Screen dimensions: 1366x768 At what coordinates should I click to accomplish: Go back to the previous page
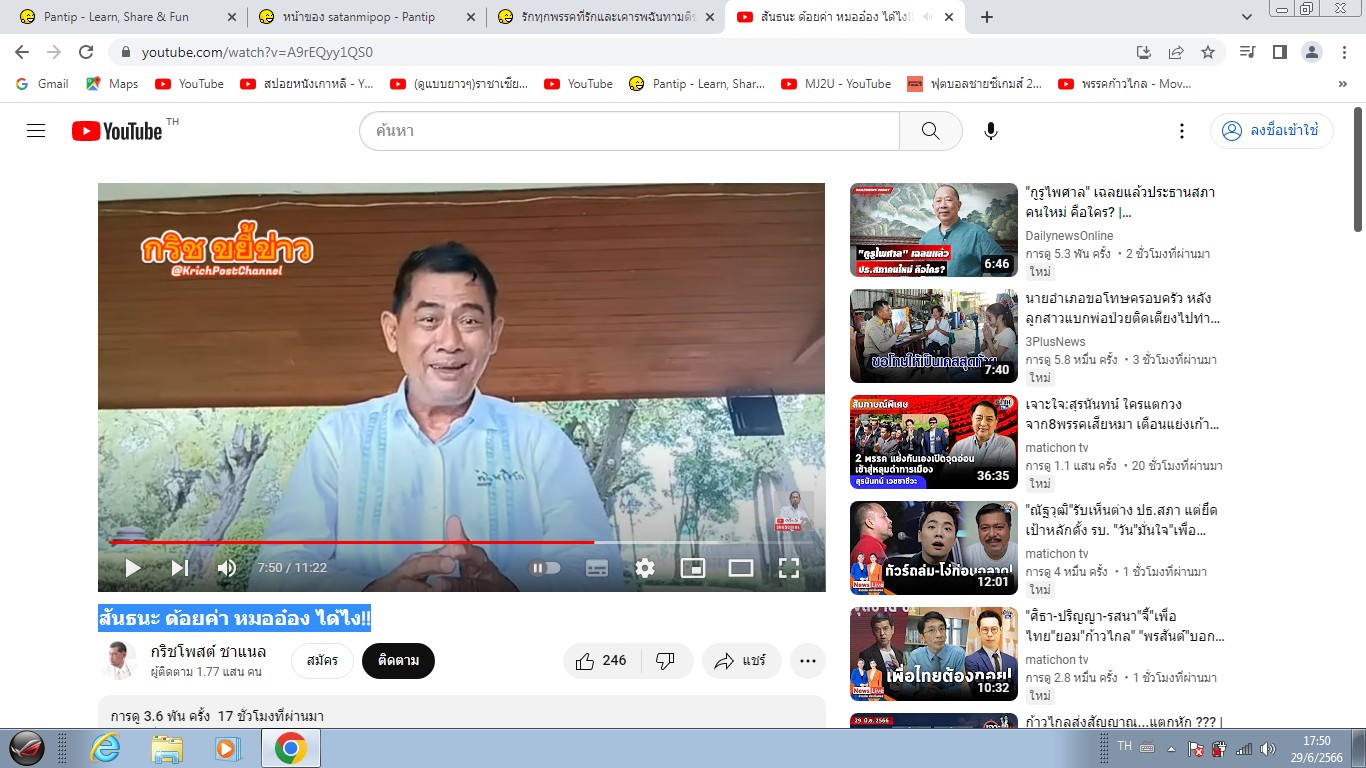click(22, 52)
